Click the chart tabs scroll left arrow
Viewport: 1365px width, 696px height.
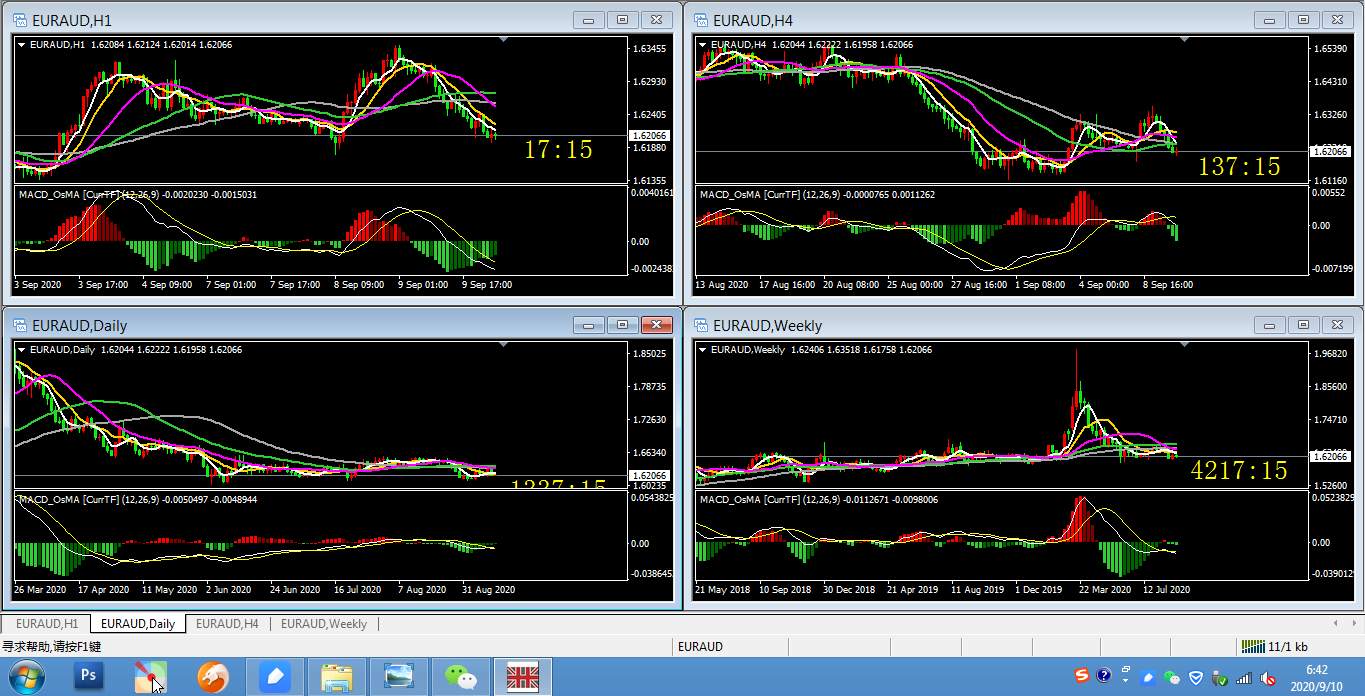tap(1336, 623)
